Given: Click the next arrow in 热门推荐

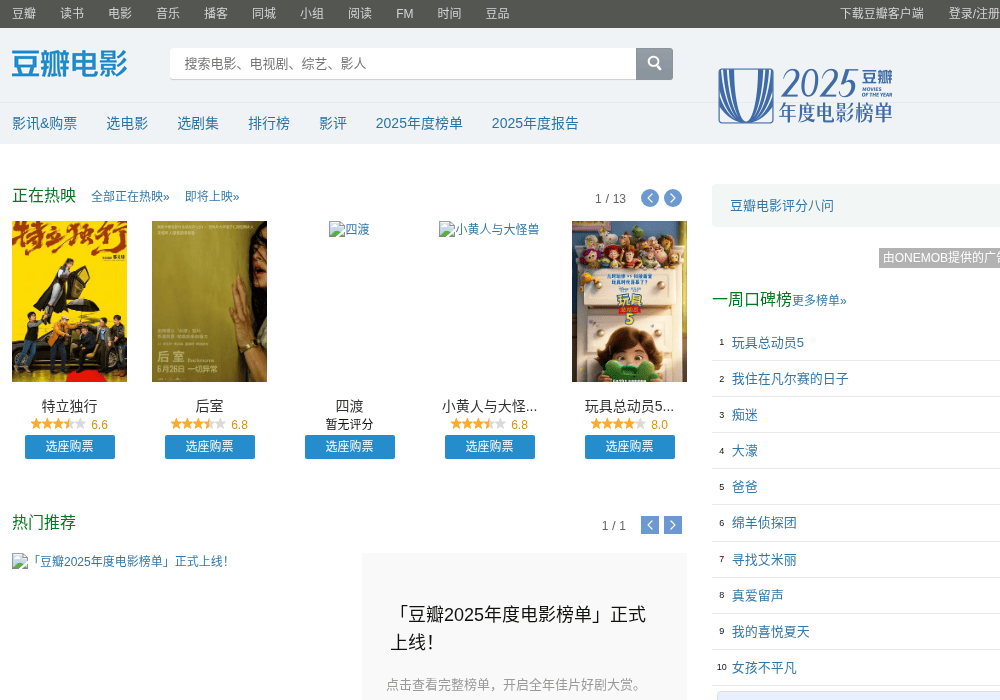Looking at the screenshot, I should 672,525.
